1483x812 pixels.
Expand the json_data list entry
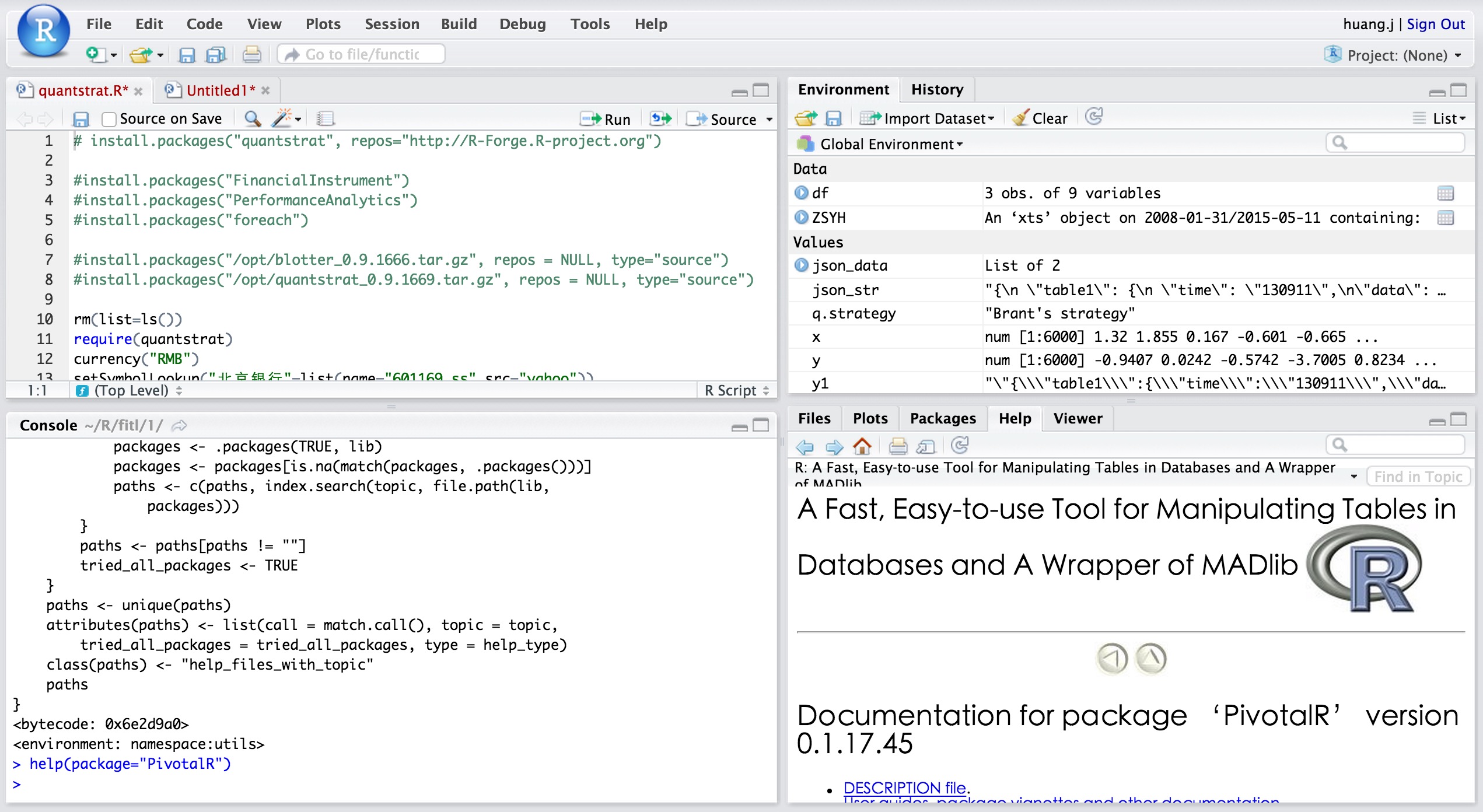[x=802, y=265]
